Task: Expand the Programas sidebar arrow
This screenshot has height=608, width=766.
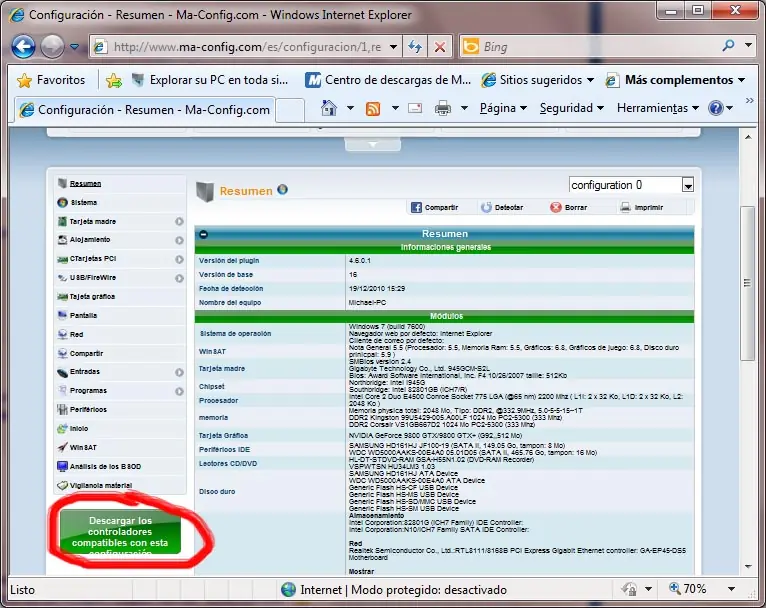Action: pos(179,391)
